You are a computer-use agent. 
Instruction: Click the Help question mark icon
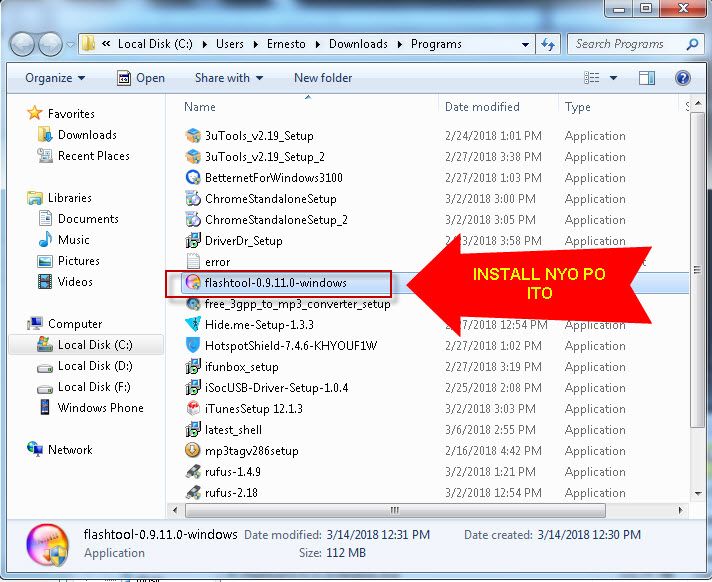[x=682, y=78]
